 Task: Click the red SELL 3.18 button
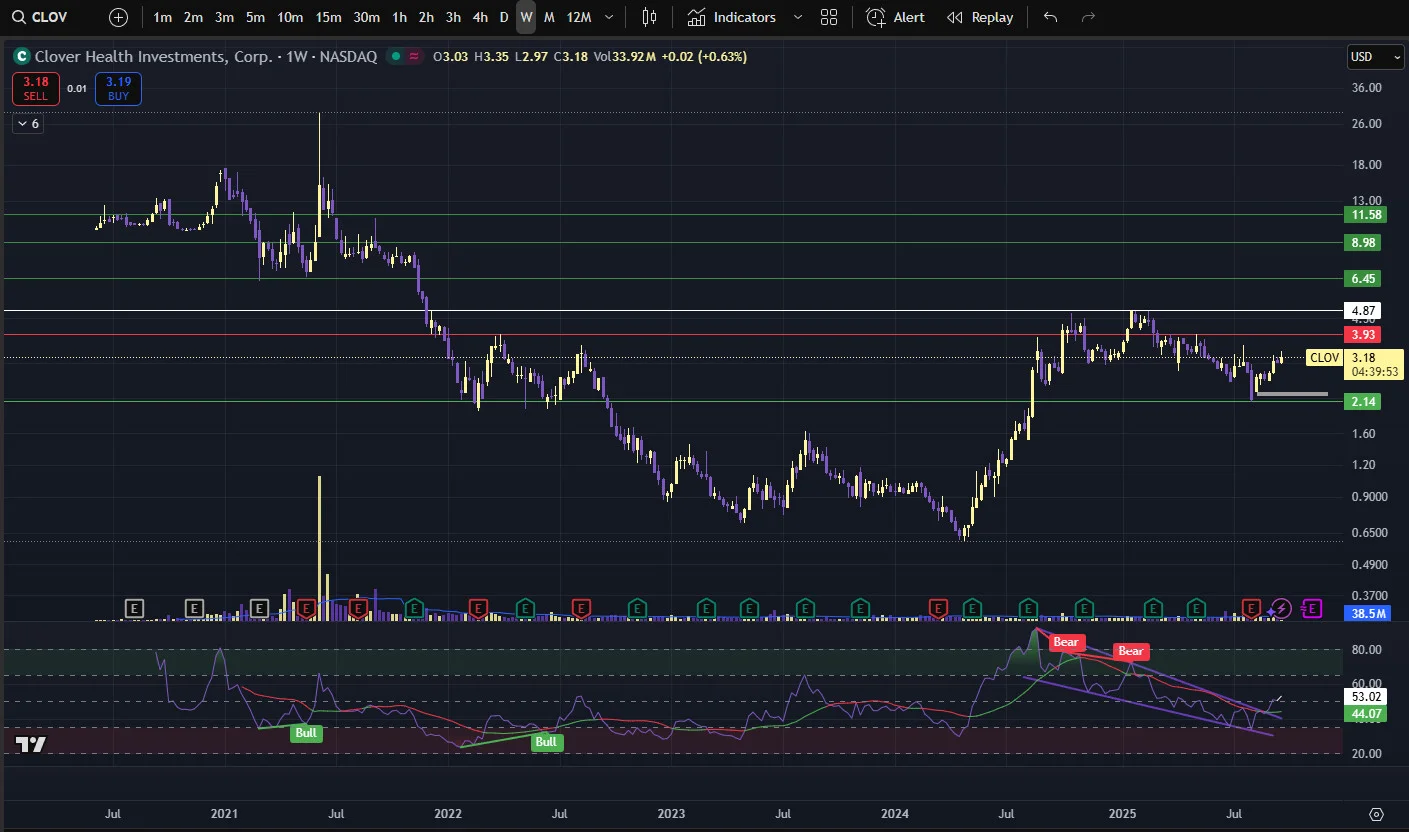[x=36, y=89]
